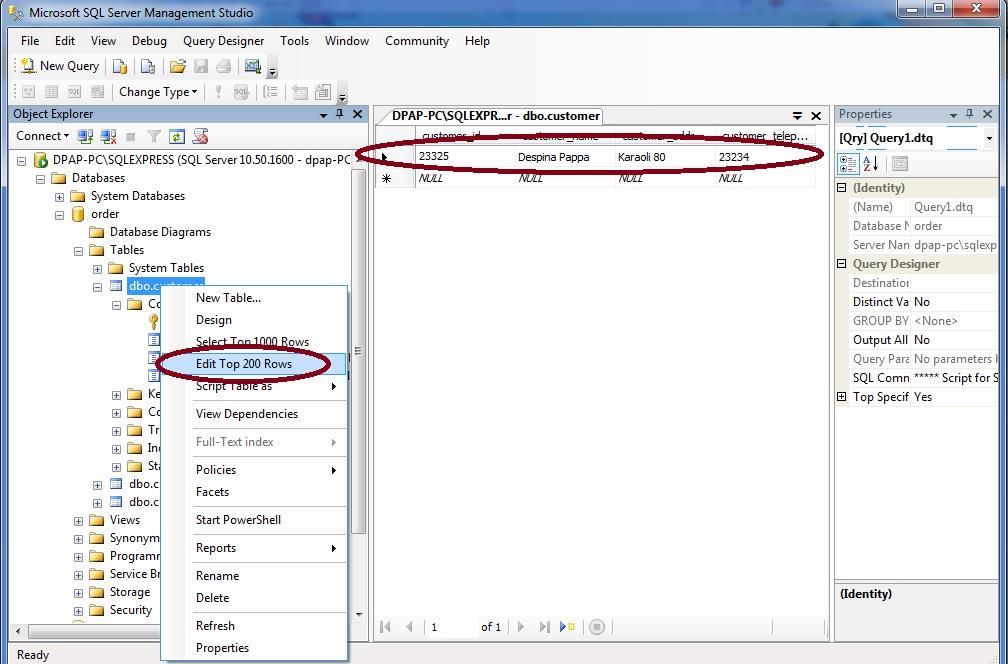This screenshot has height=664, width=1008.
Task: Choose Start PowerShell
Action: click(252, 519)
